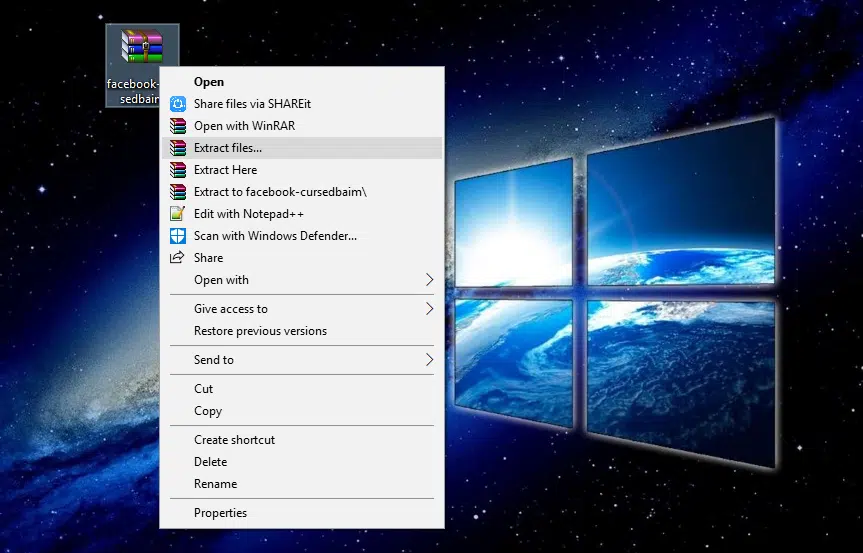Click WinRAR icon beside Extract Here
This screenshot has height=553, width=863.
[178, 170]
